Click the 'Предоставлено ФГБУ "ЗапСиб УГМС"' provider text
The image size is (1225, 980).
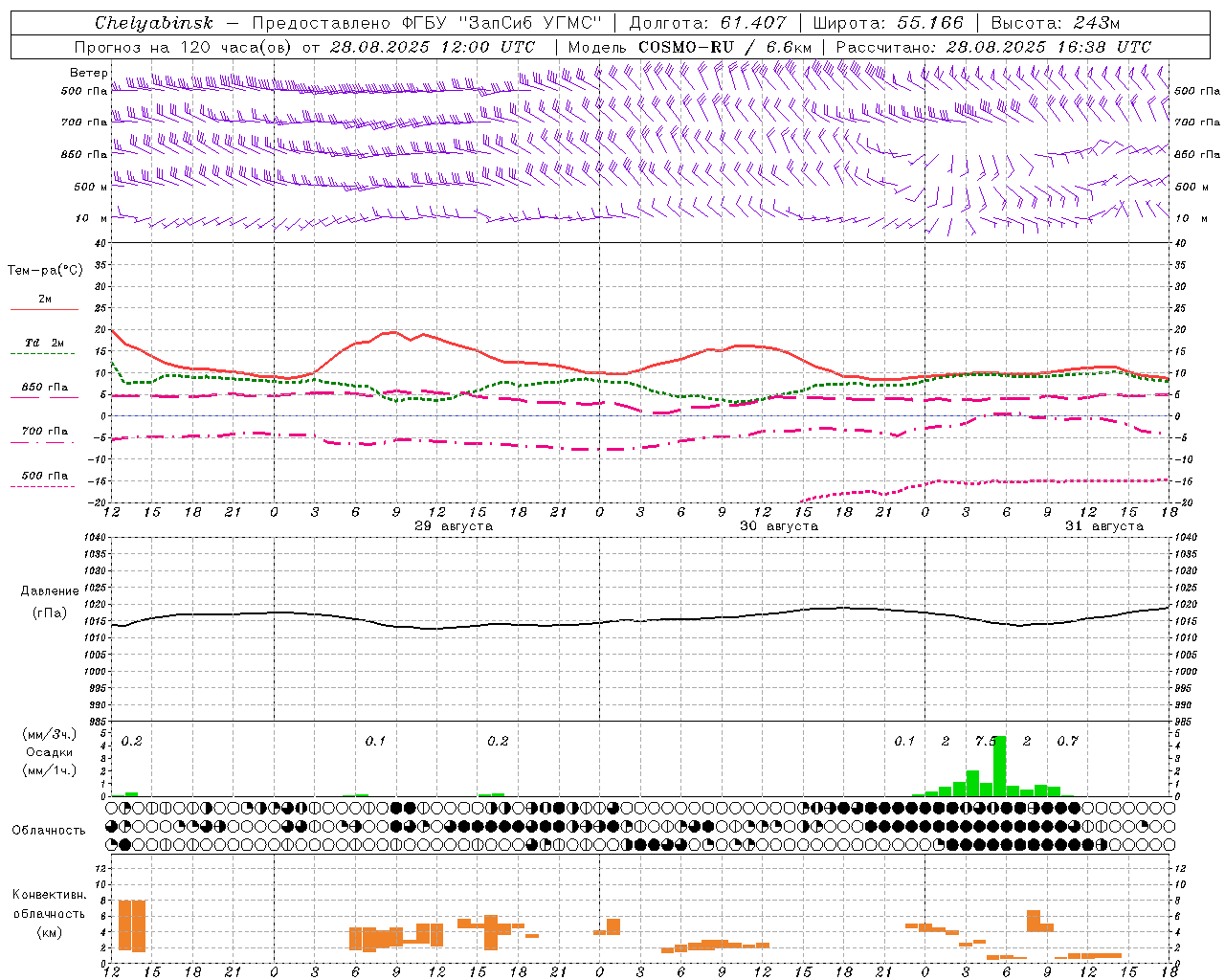coord(427,23)
